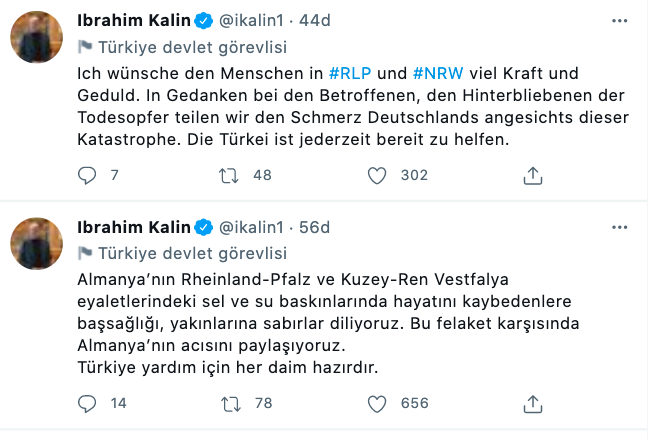Open more options menu on first tweet
Screen dimensions: 648x440
[619, 21]
